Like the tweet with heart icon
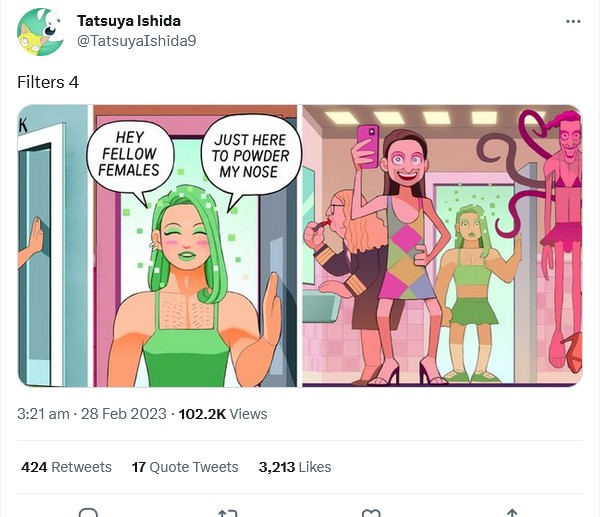 click(x=371, y=512)
